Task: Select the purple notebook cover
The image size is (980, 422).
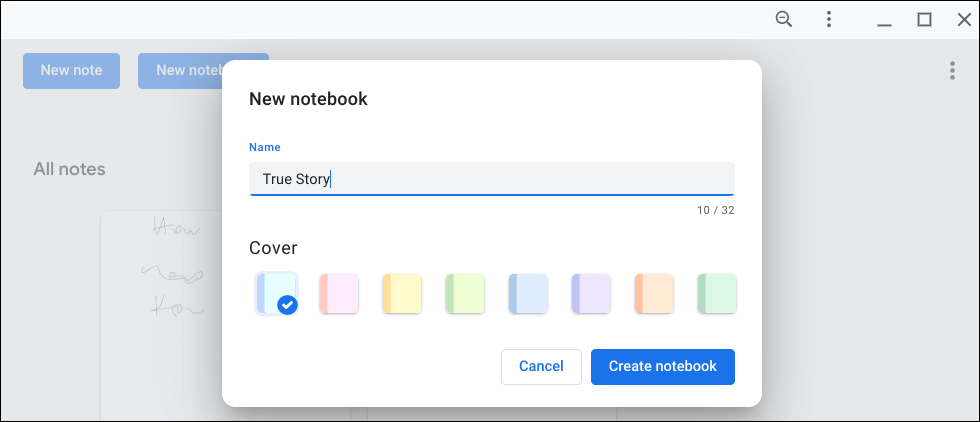Action: click(591, 293)
